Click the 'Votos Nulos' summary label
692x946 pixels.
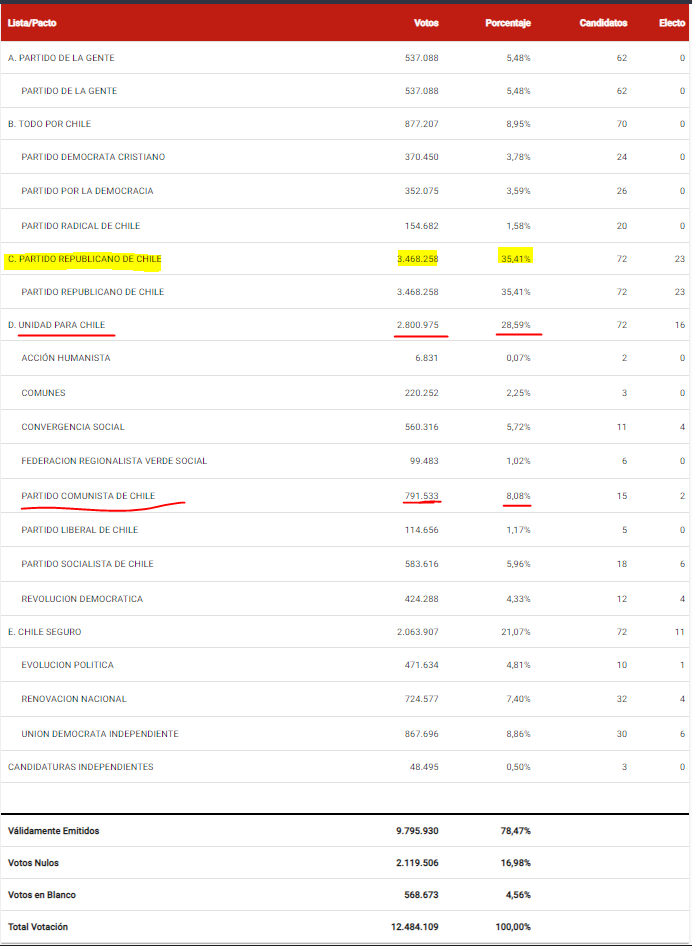coord(33,863)
